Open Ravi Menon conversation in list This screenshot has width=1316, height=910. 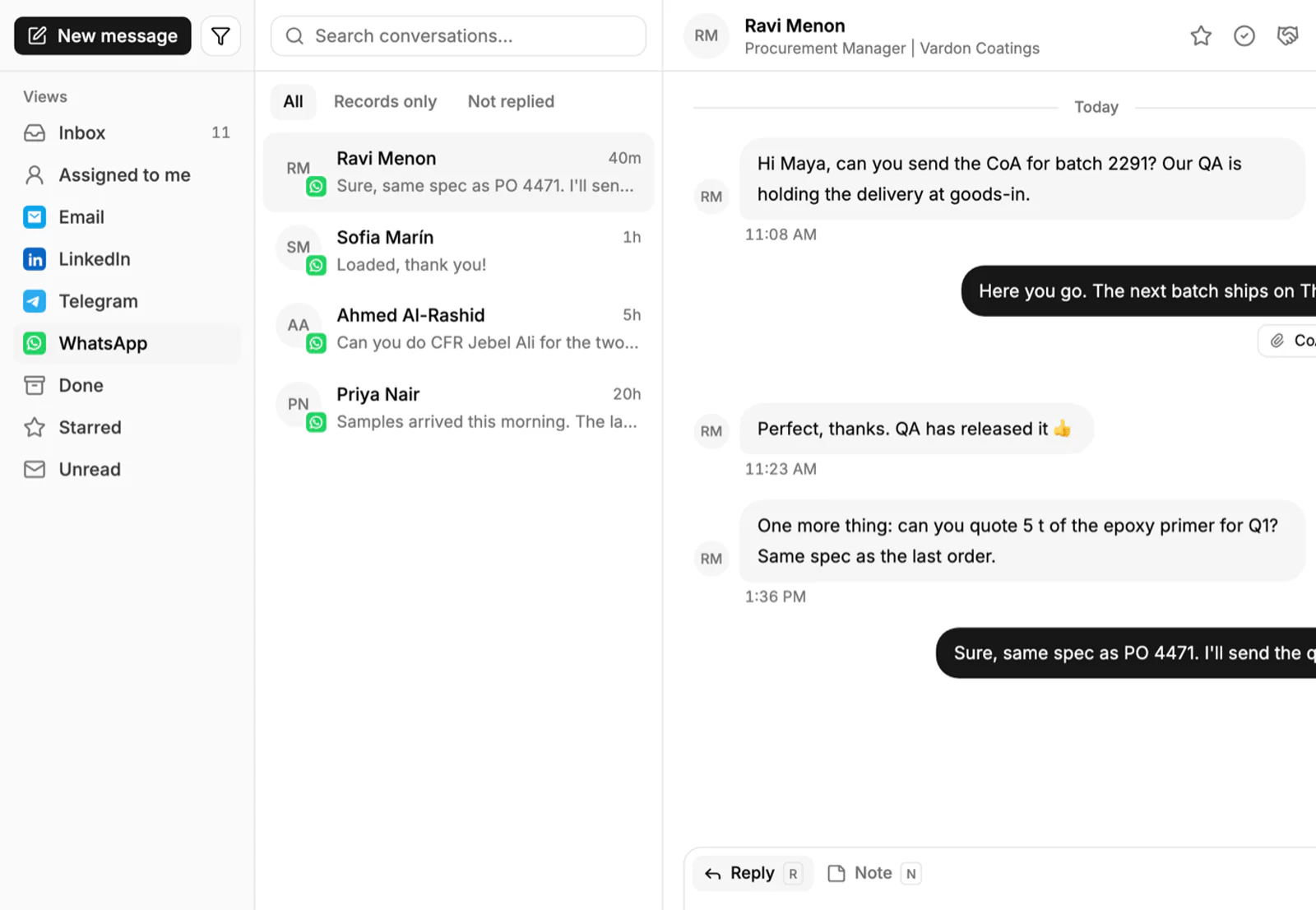click(x=458, y=172)
